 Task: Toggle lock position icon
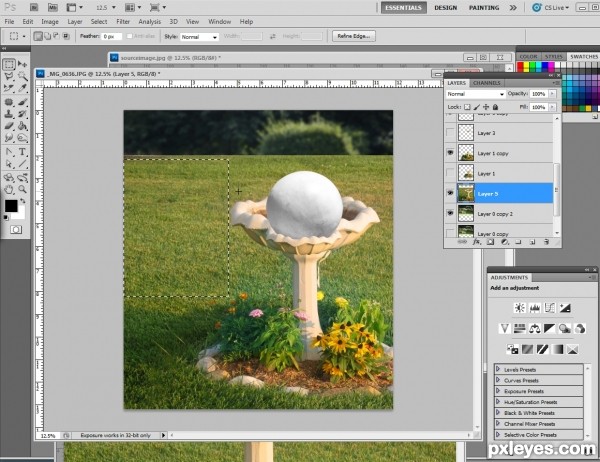point(486,107)
